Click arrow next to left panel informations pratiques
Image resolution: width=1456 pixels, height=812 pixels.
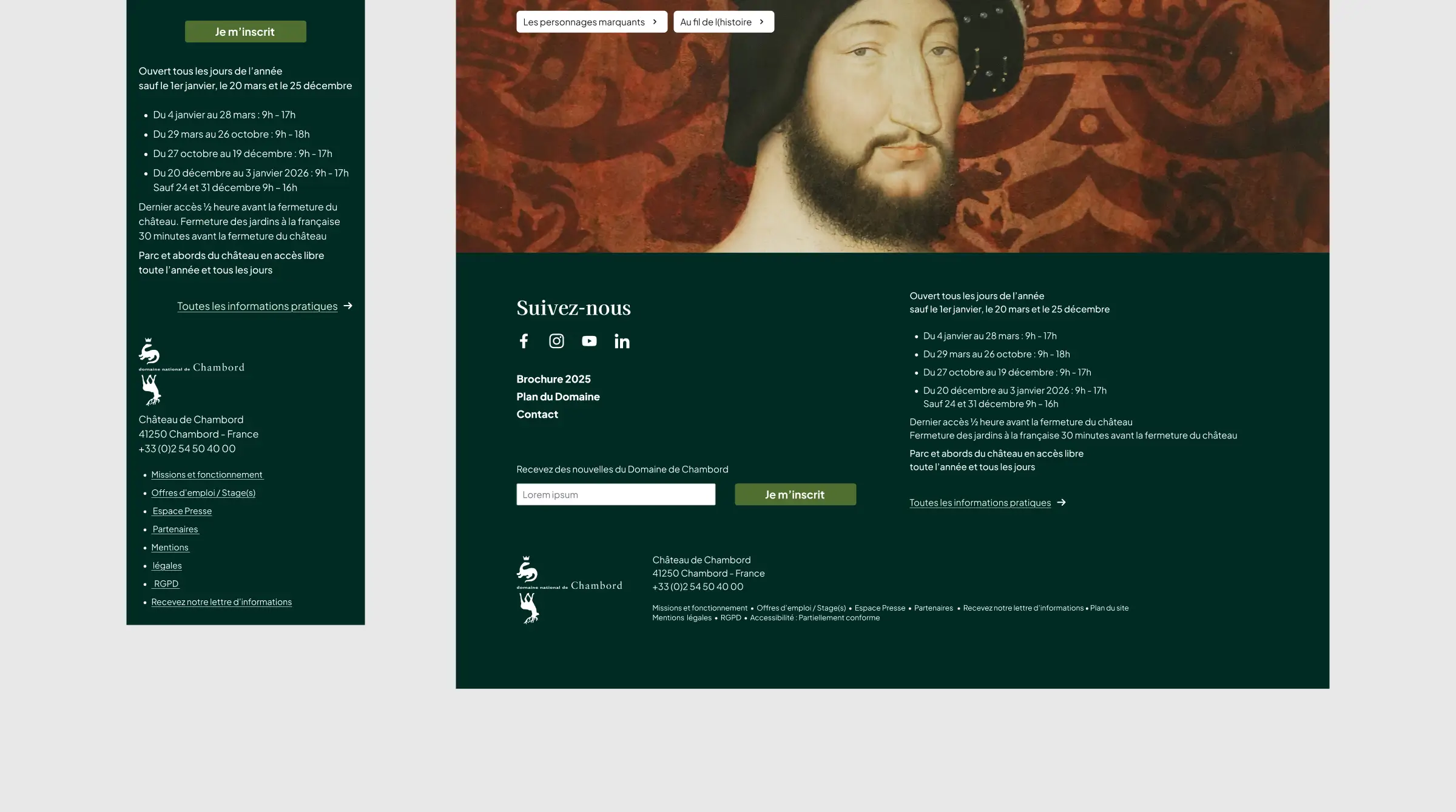(x=348, y=306)
